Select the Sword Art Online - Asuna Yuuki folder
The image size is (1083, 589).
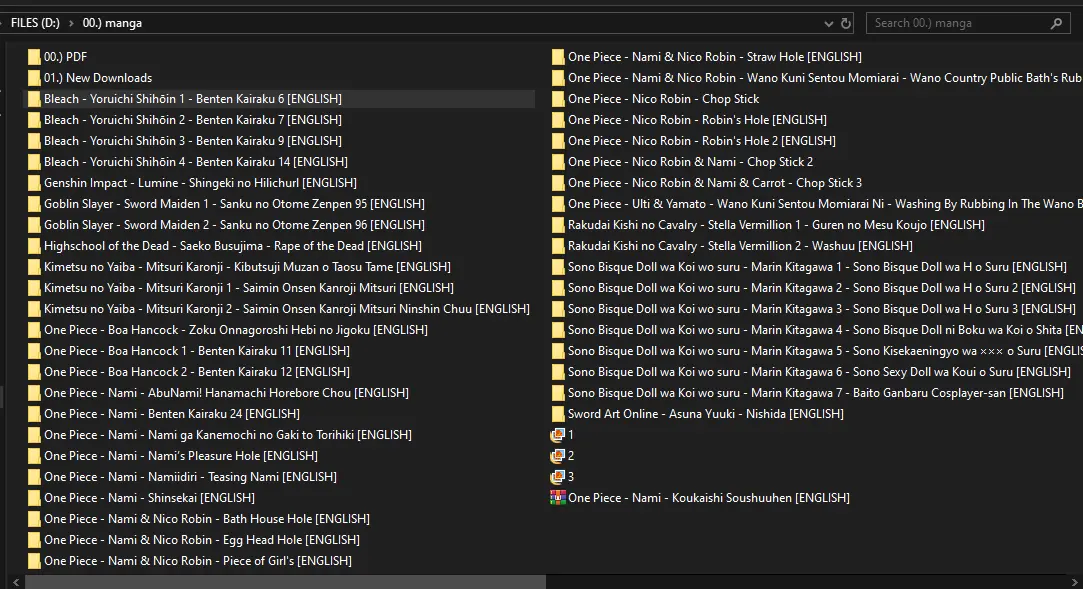(698, 414)
